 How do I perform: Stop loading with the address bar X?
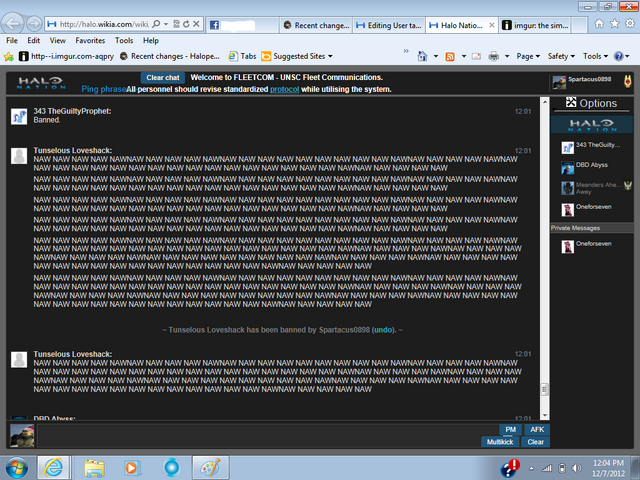(196, 24)
